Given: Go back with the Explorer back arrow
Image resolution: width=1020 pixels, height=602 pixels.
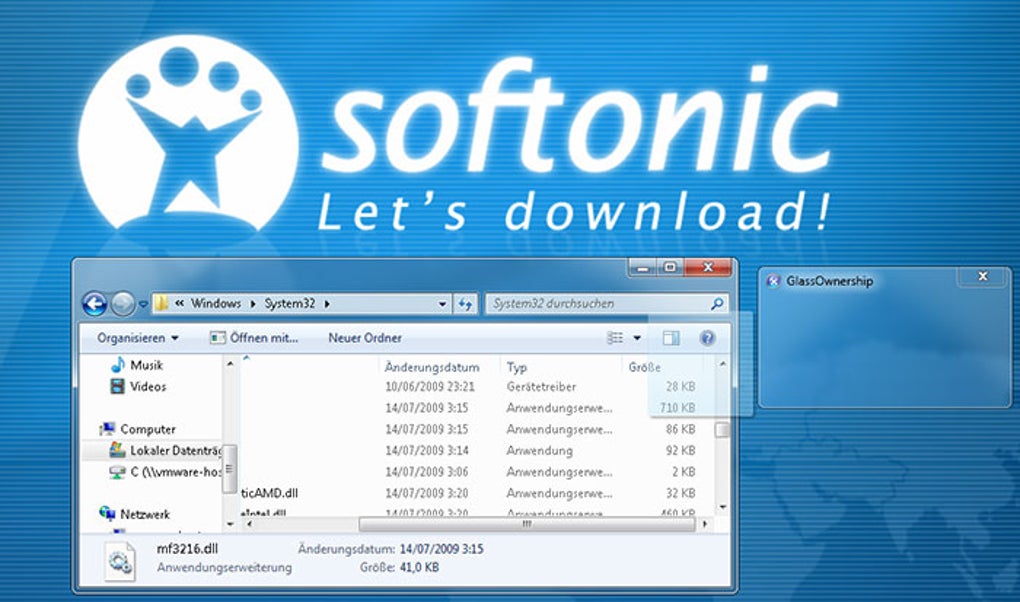Looking at the screenshot, I should point(95,303).
